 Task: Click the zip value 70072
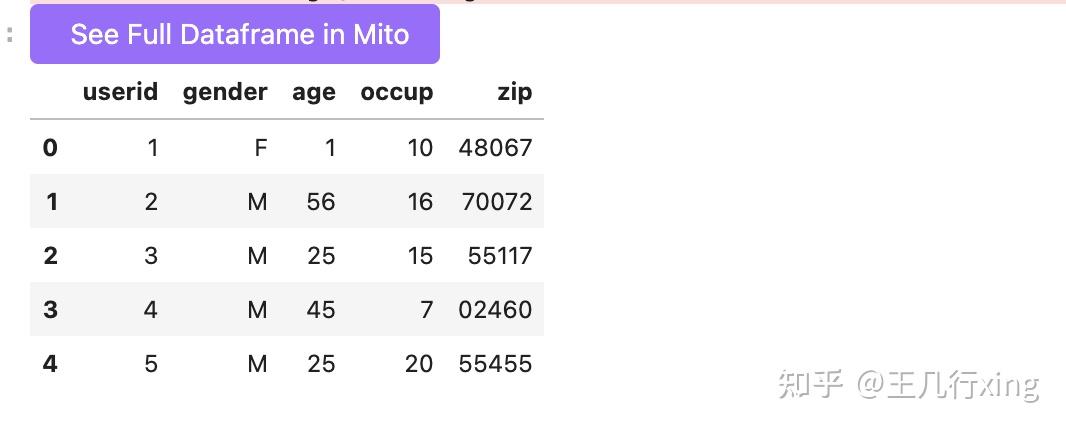[x=497, y=202]
